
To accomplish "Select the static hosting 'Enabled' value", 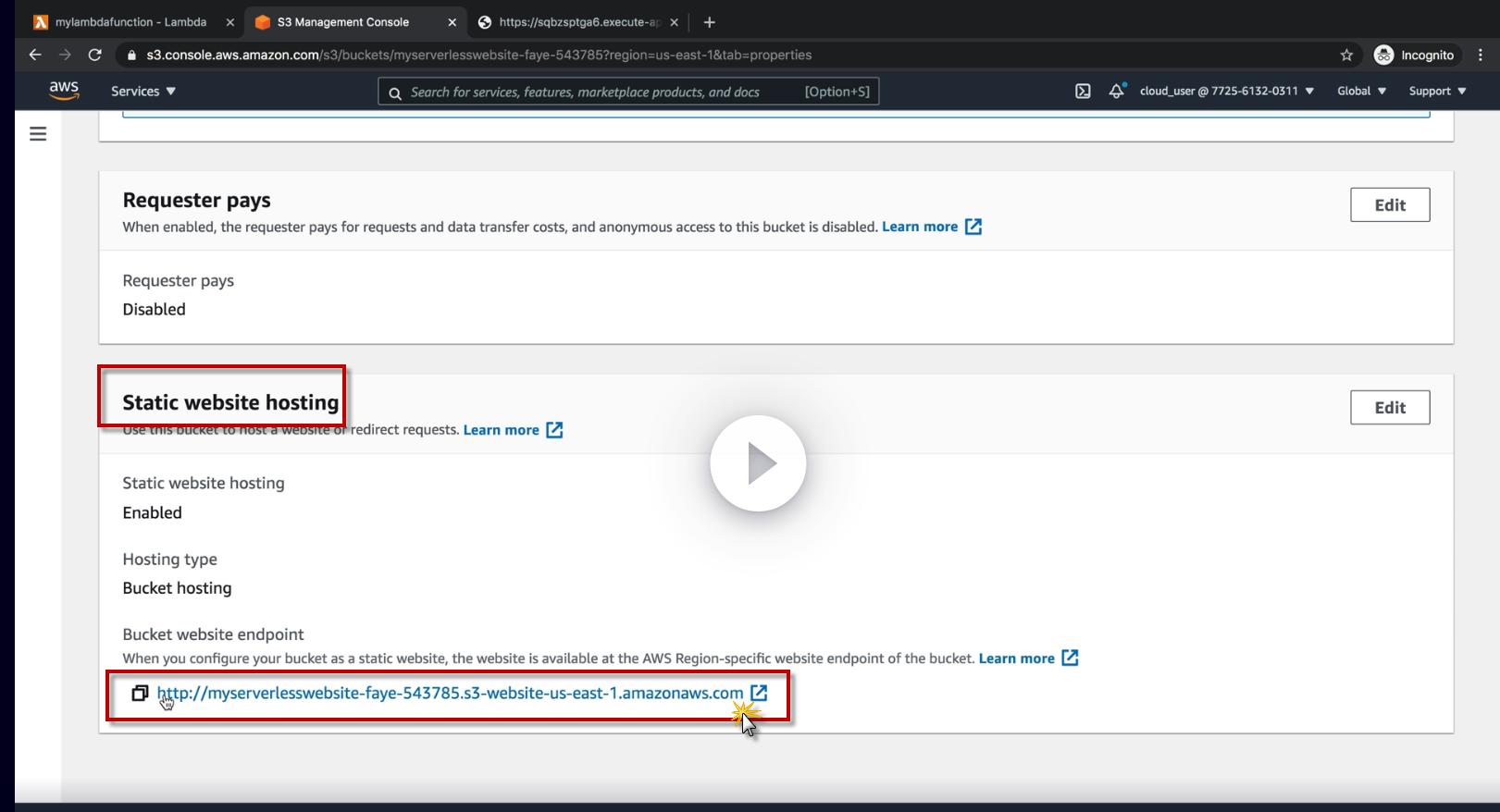I will pos(152,512).
